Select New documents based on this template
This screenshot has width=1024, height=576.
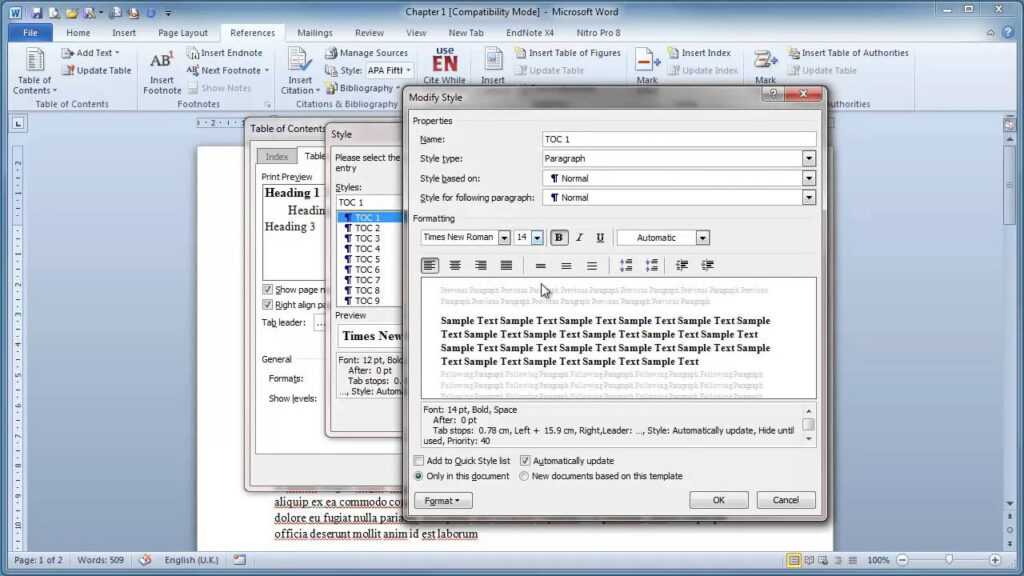point(523,476)
